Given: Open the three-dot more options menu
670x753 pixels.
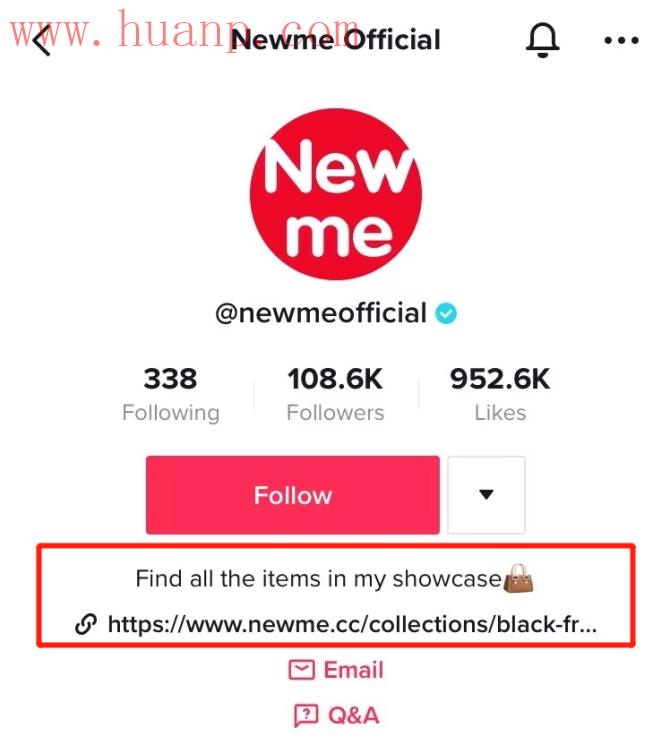Looking at the screenshot, I should 621,40.
